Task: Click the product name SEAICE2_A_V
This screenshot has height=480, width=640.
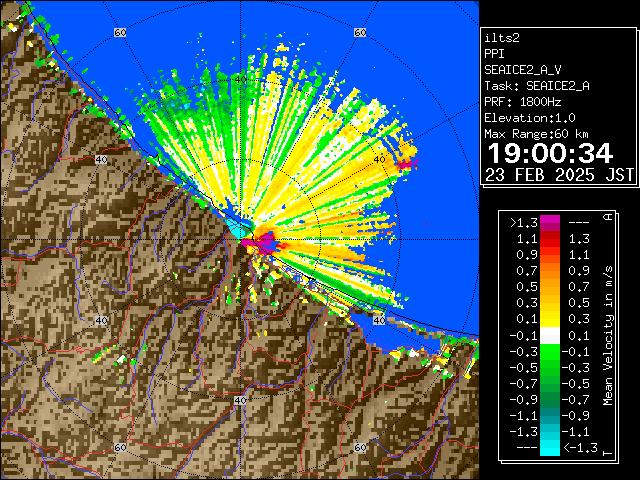Action: click(x=522, y=70)
